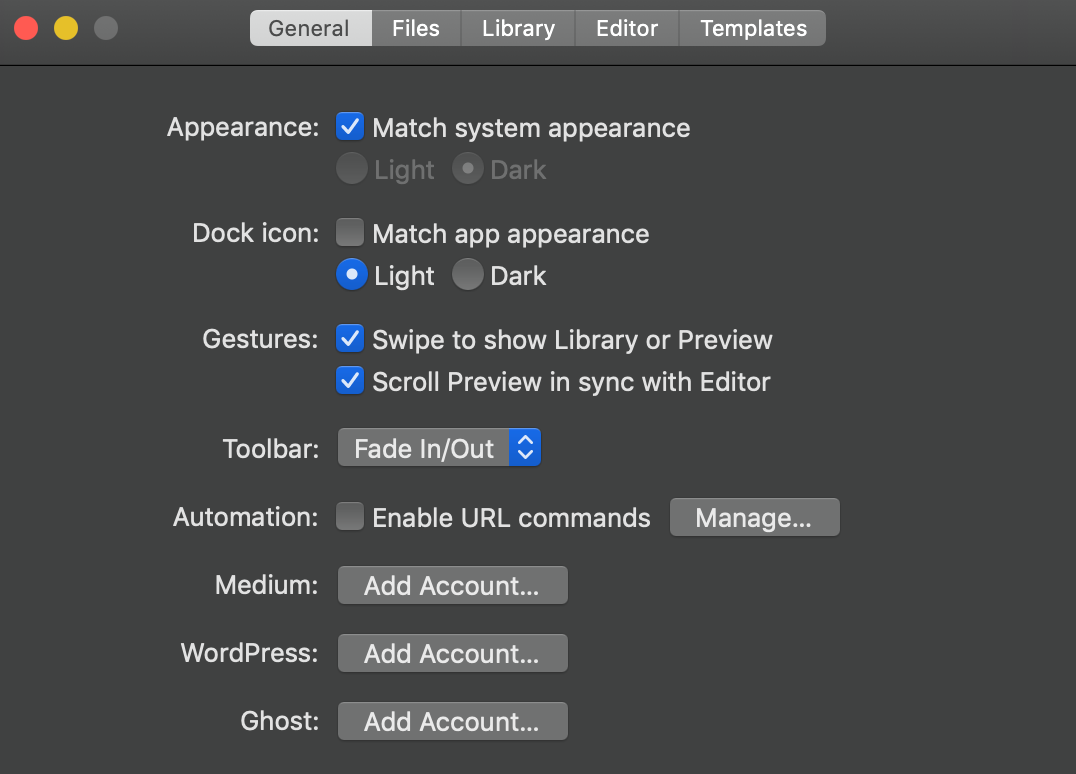Click the Manage... automation button
The width and height of the screenshot is (1076, 774).
point(754,517)
